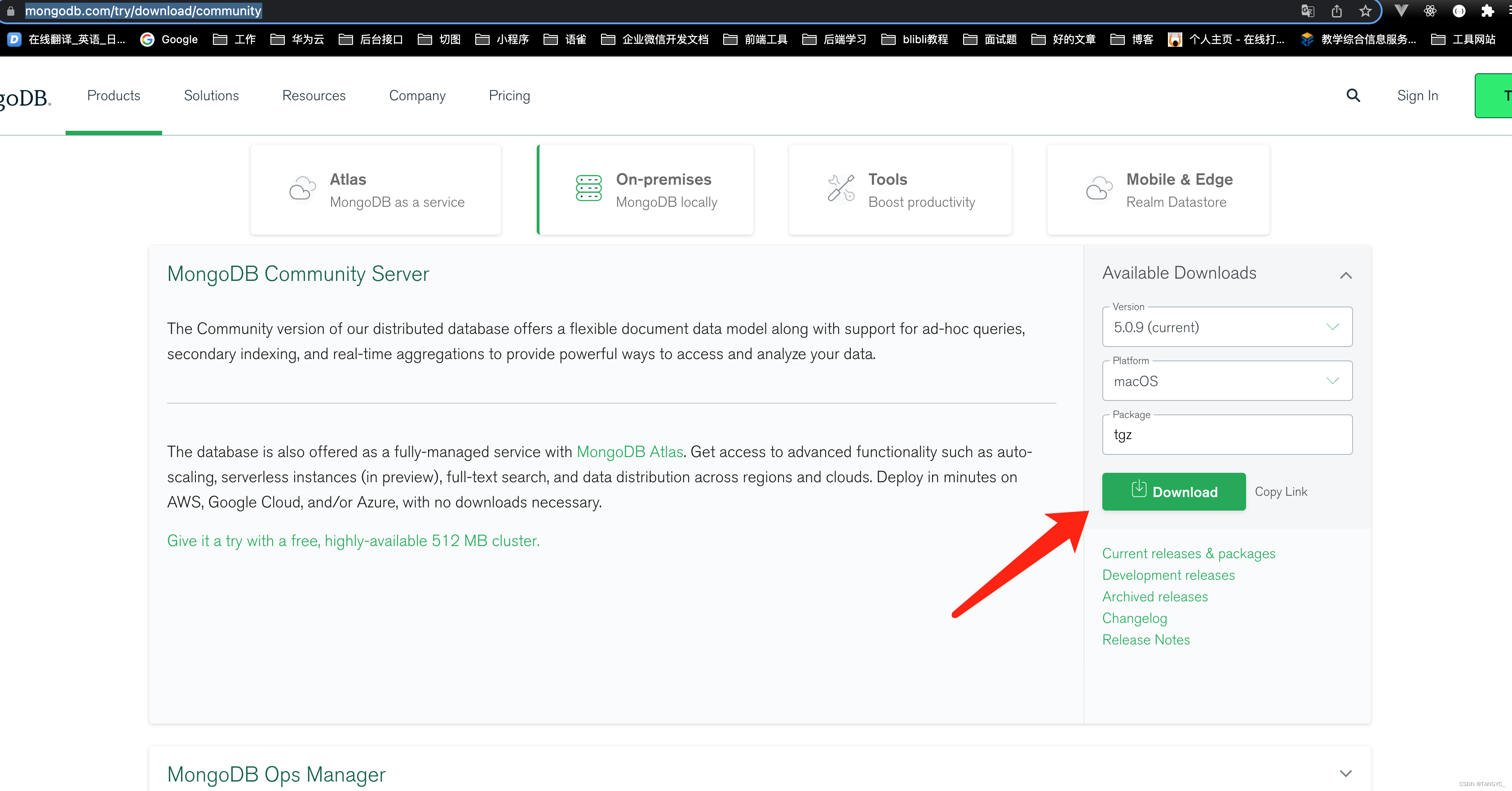1512x791 pixels.
Task: Open the MongoDB Atlas inline link
Action: tap(630, 452)
